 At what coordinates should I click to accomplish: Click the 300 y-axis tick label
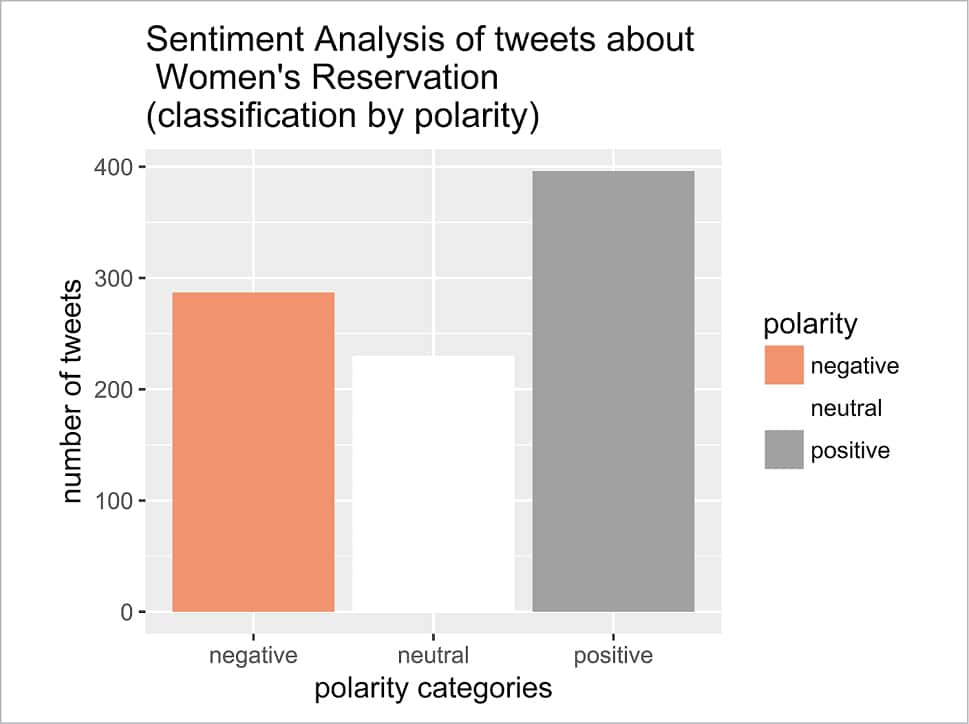coord(113,278)
